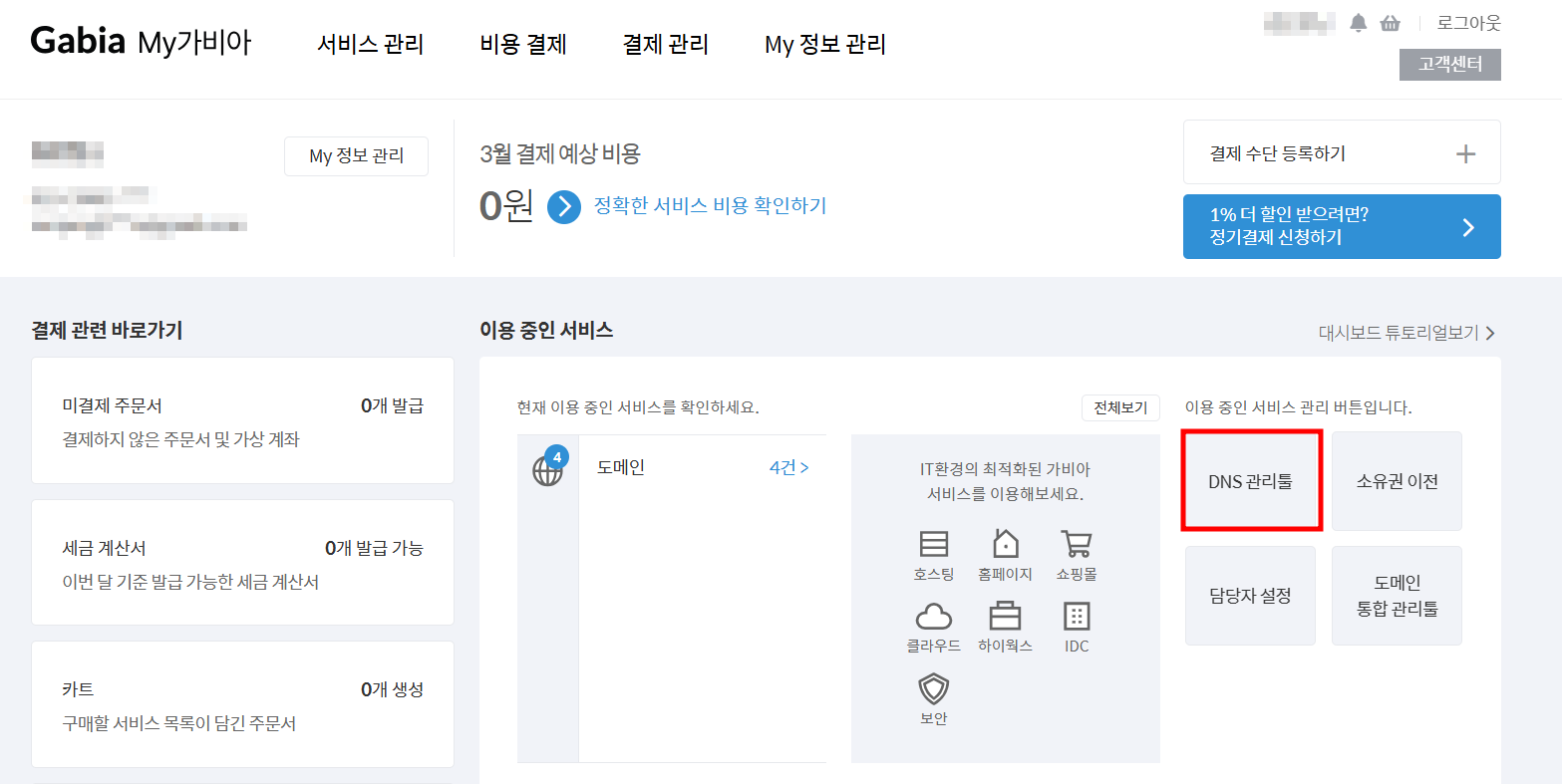The height and width of the screenshot is (784, 1562).
Task: Open the shopping basket icon
Action: (1390, 23)
